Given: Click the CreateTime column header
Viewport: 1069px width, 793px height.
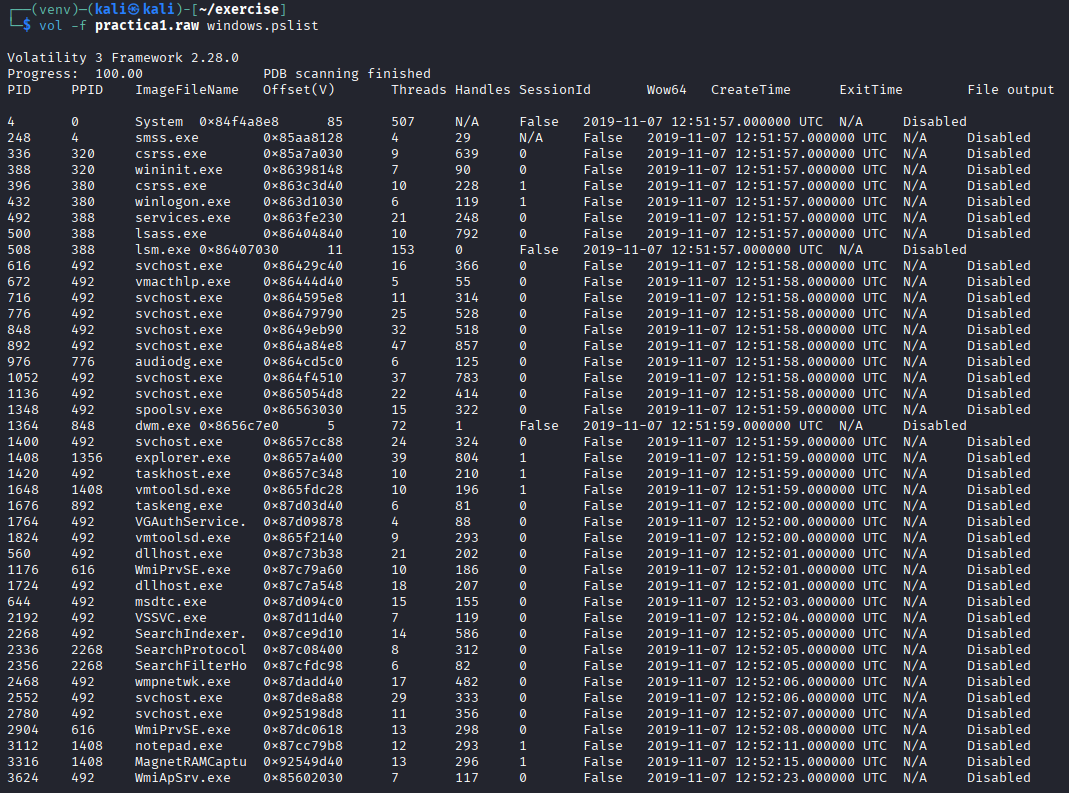Looking at the screenshot, I should (x=751, y=90).
